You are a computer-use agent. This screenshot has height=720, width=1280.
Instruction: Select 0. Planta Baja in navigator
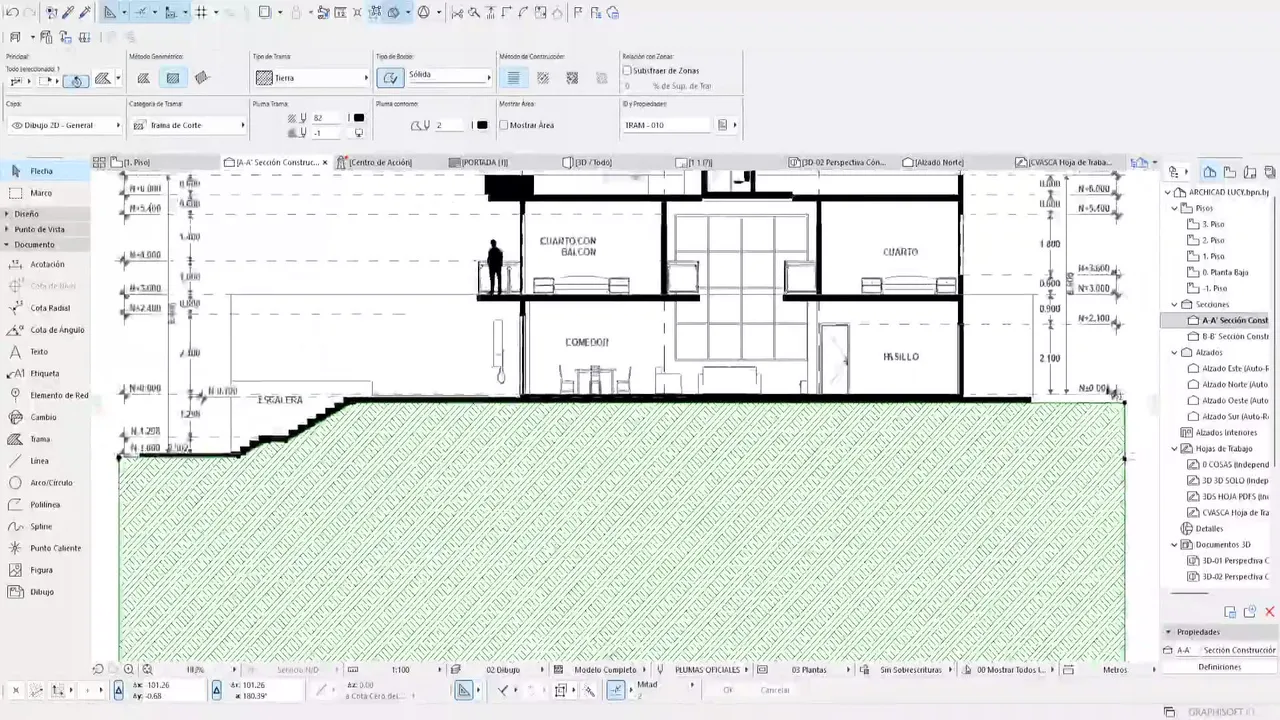(1224, 272)
